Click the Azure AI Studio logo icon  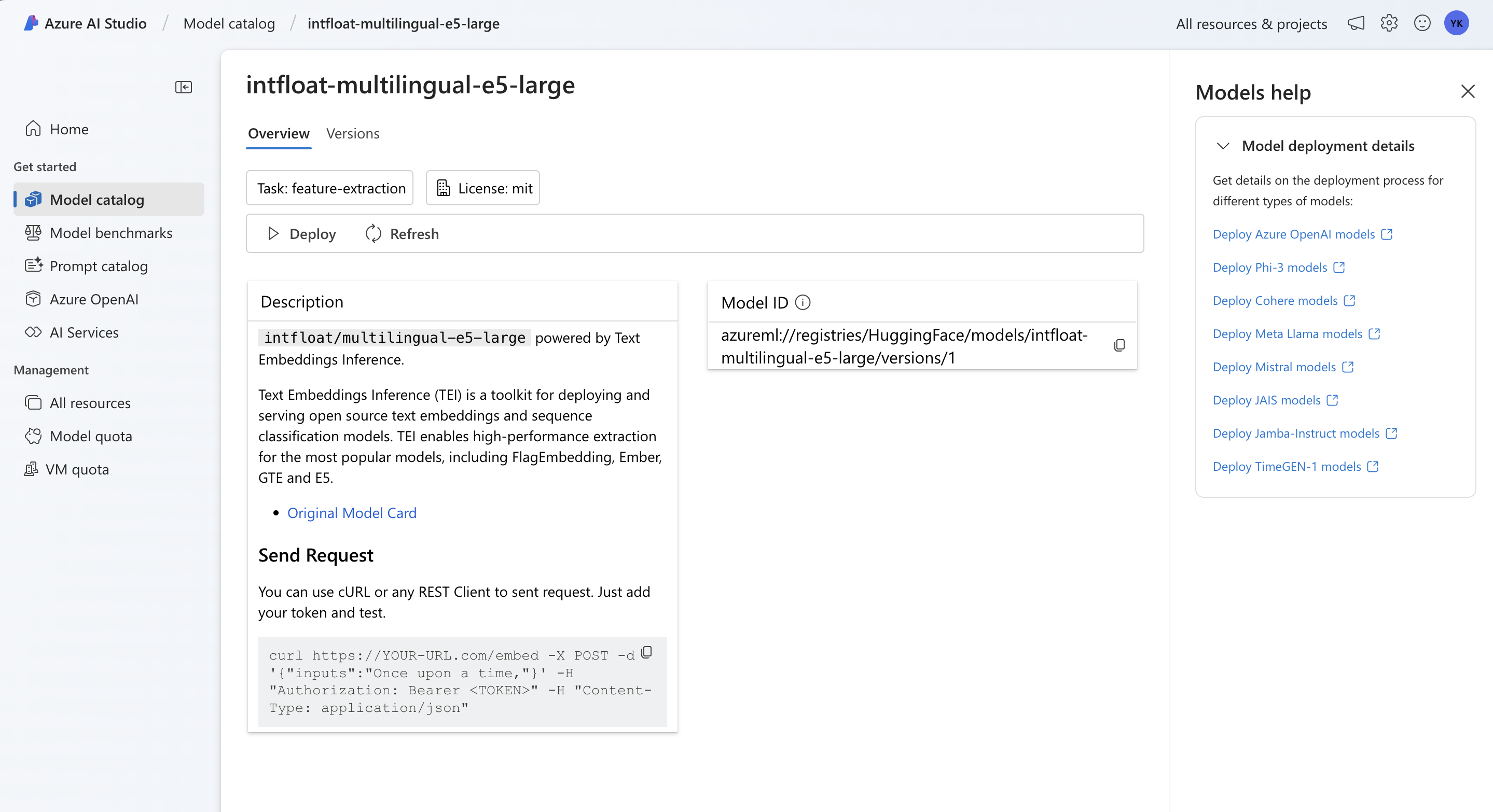pos(31,23)
